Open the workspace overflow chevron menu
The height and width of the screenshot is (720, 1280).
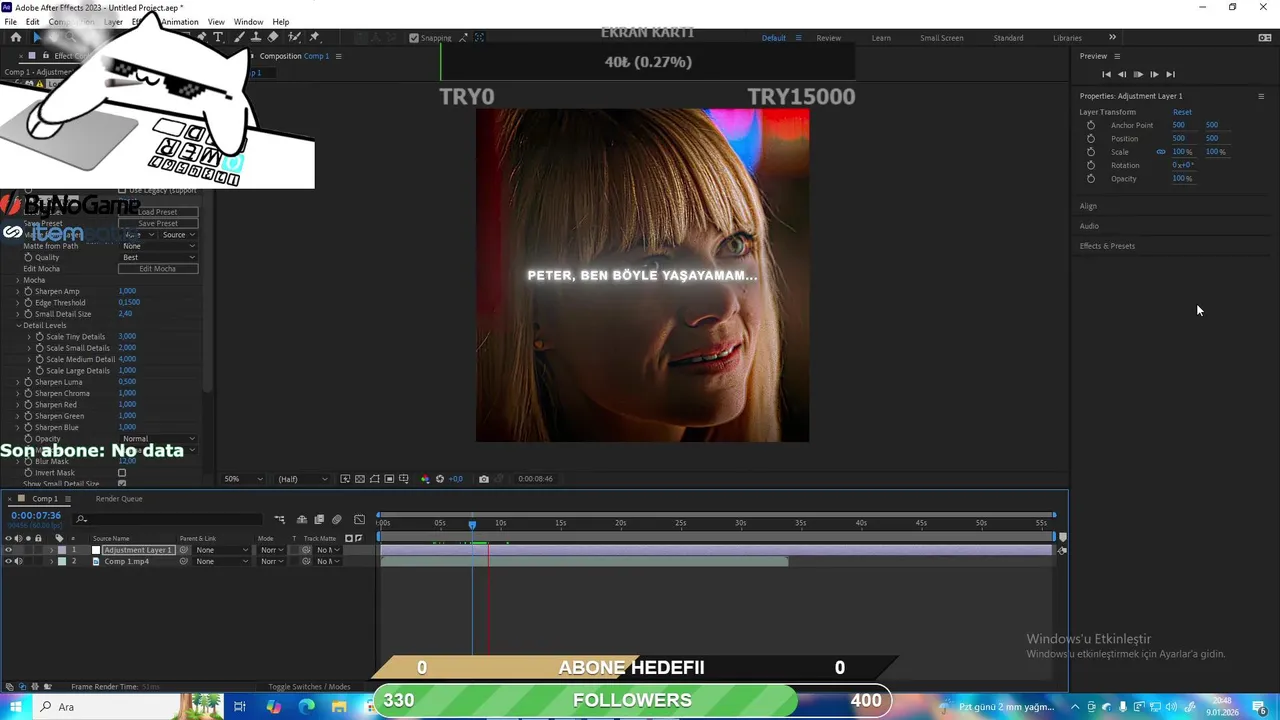[1112, 37]
